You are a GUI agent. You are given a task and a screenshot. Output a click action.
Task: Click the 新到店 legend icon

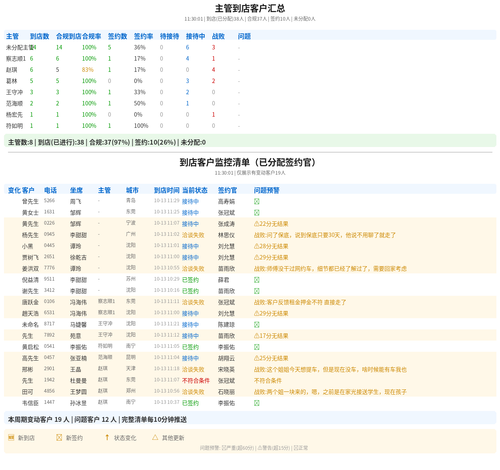tap(11, 437)
